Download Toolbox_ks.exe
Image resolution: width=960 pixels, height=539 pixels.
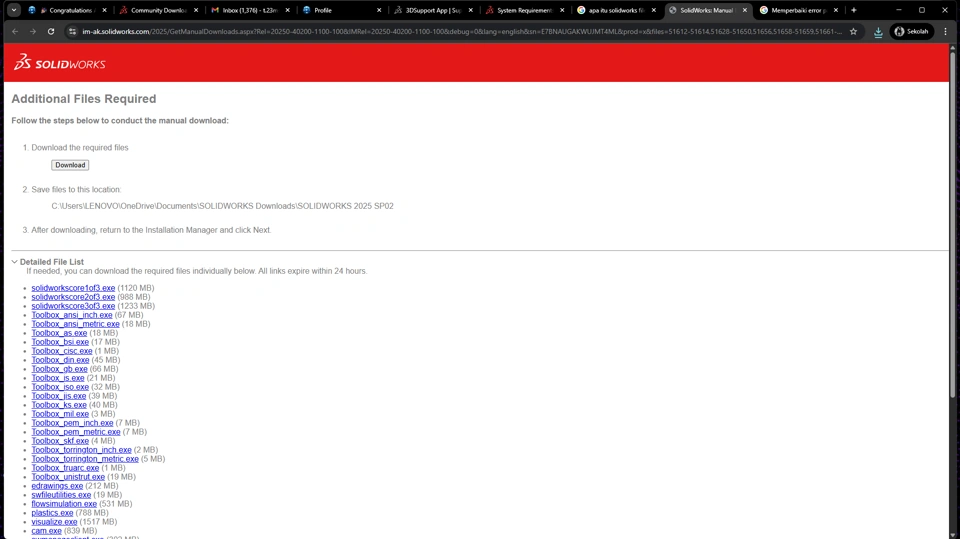click(x=59, y=405)
